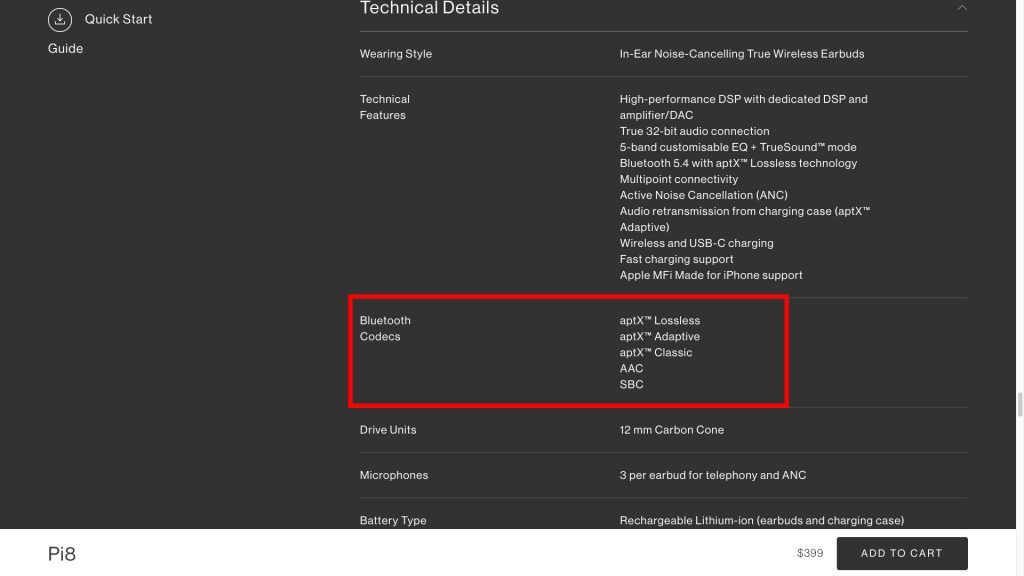Click 'In-Ear Noise-Cancelling True Wireless Earbuds' text
Viewport: 1024px width, 576px height.
pyautogui.click(x=742, y=54)
